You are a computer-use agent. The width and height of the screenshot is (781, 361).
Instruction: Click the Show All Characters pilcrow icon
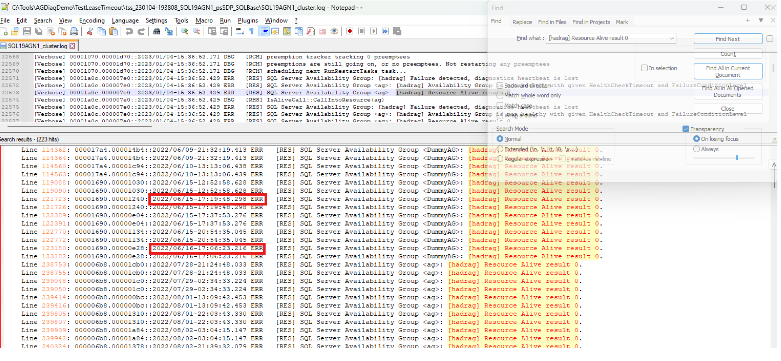[251, 31]
